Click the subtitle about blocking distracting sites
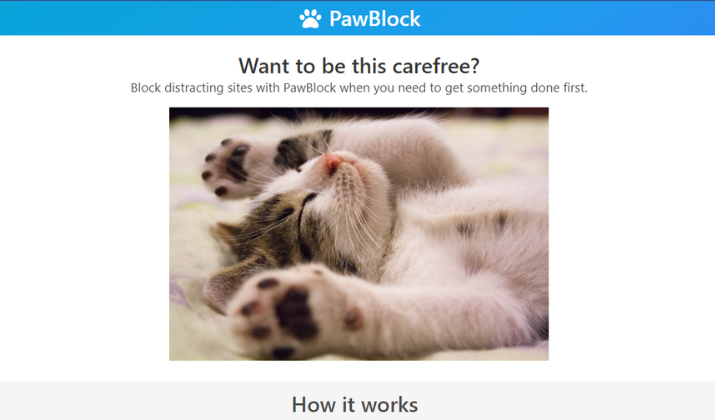 pos(359,88)
